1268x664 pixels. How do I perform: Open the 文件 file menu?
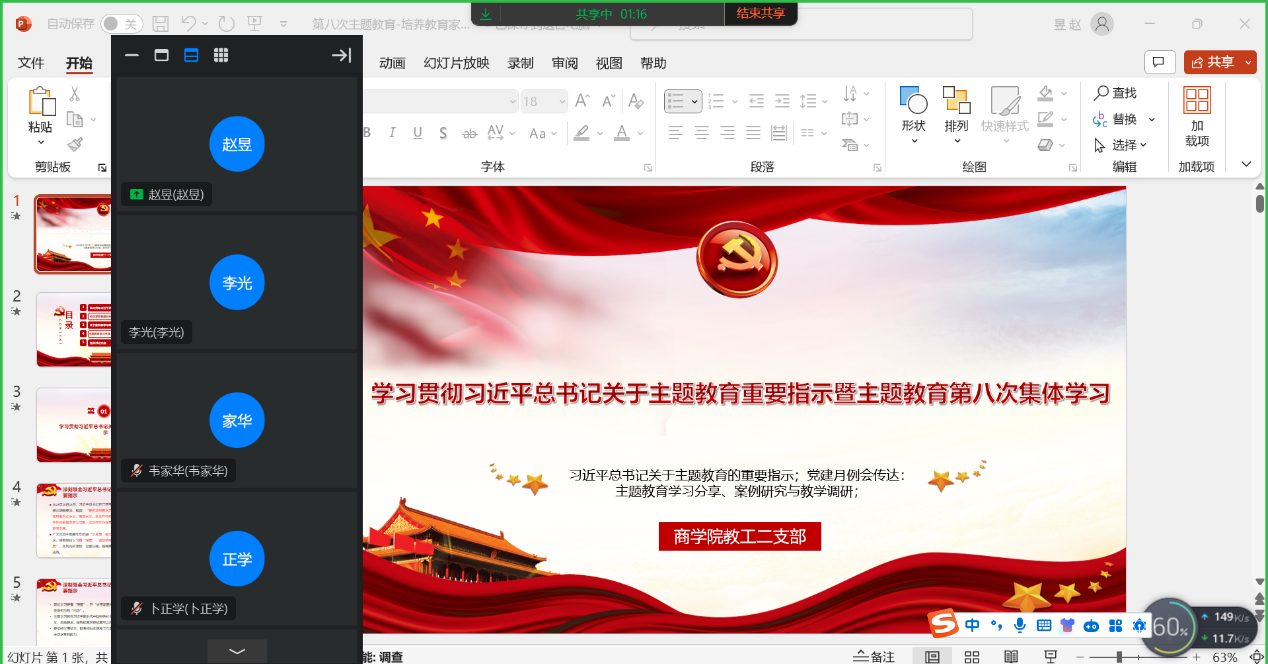(x=31, y=63)
